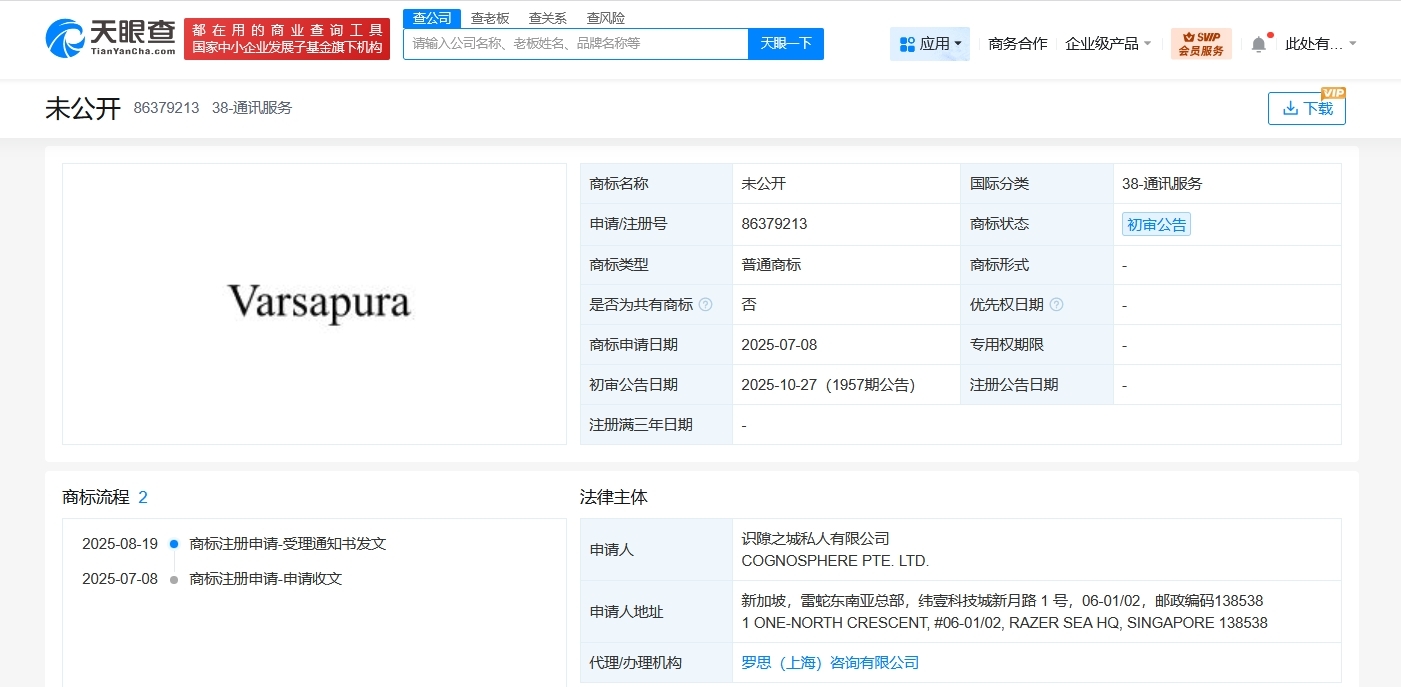Click the Tianyancha logo icon
Image resolution: width=1401 pixels, height=687 pixels.
pos(65,39)
